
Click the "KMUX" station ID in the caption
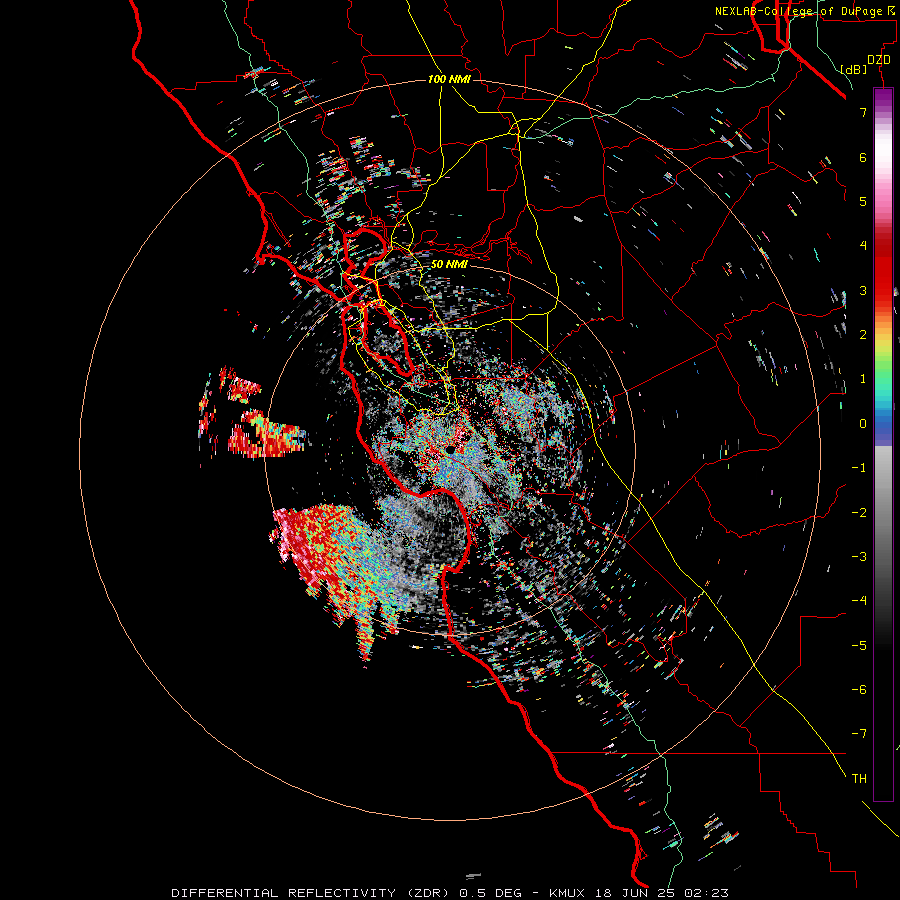[x=567, y=893]
